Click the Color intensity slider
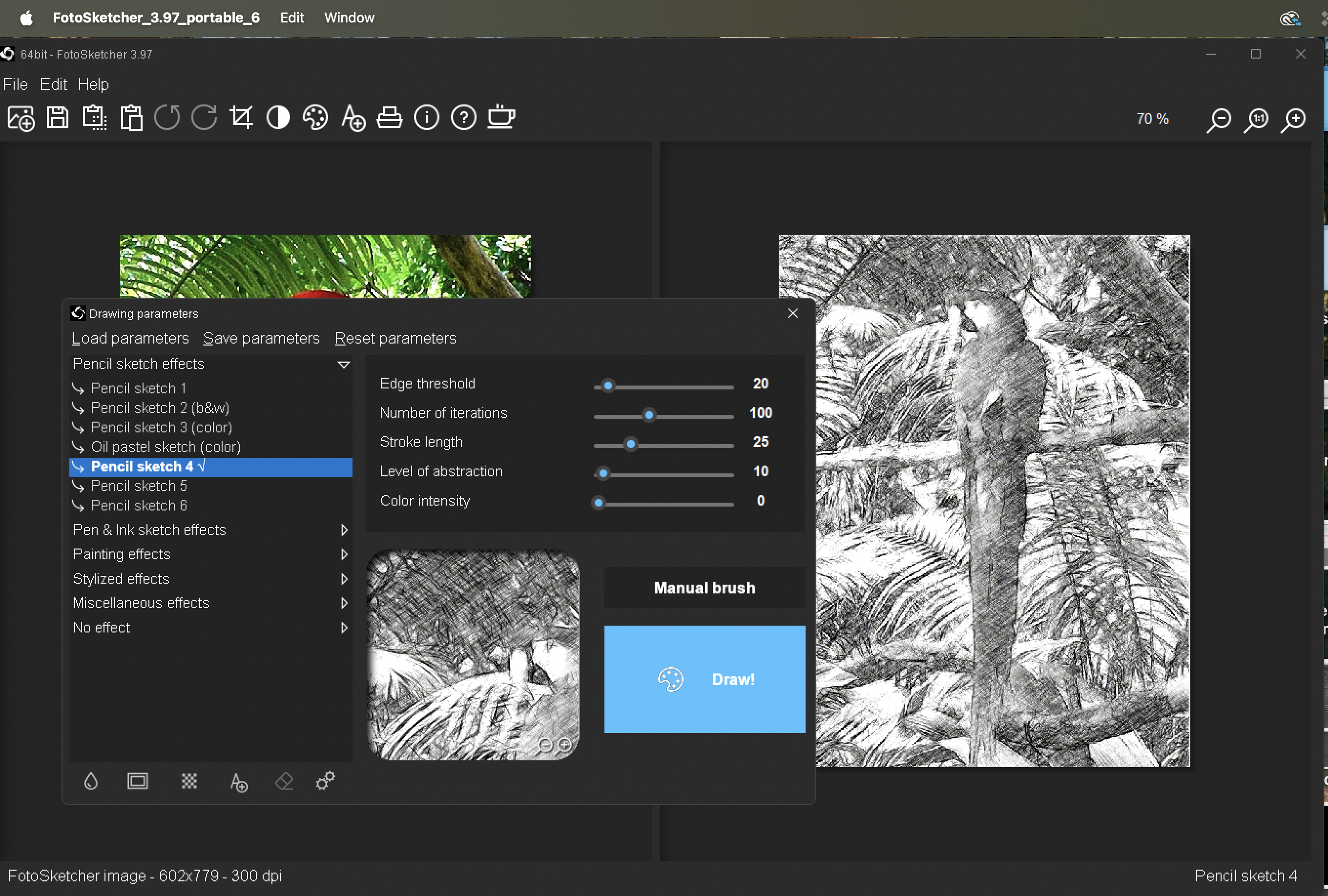Image resolution: width=1328 pixels, height=896 pixels. [x=664, y=504]
